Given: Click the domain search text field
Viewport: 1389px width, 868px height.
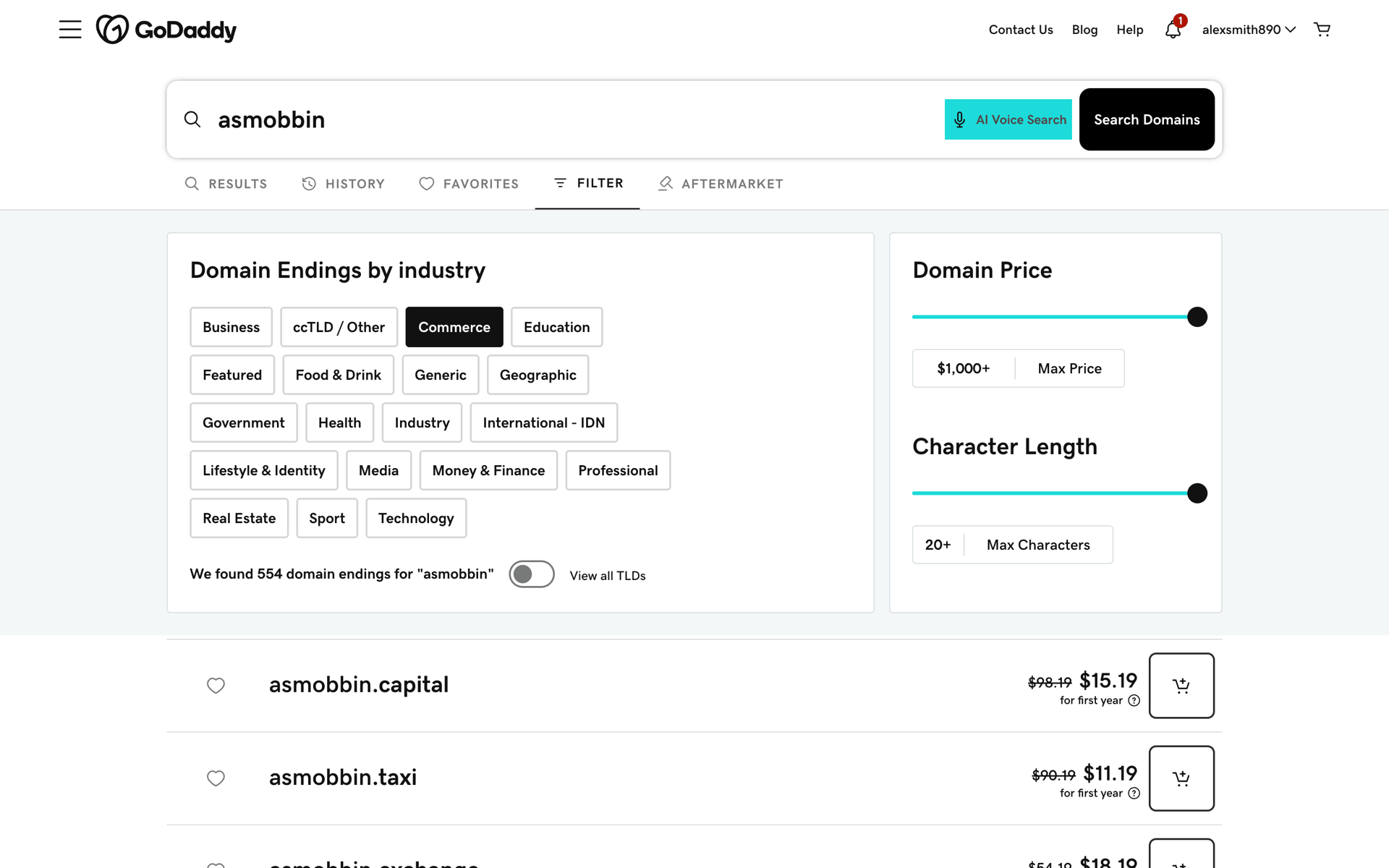Looking at the screenshot, I should tap(575, 119).
